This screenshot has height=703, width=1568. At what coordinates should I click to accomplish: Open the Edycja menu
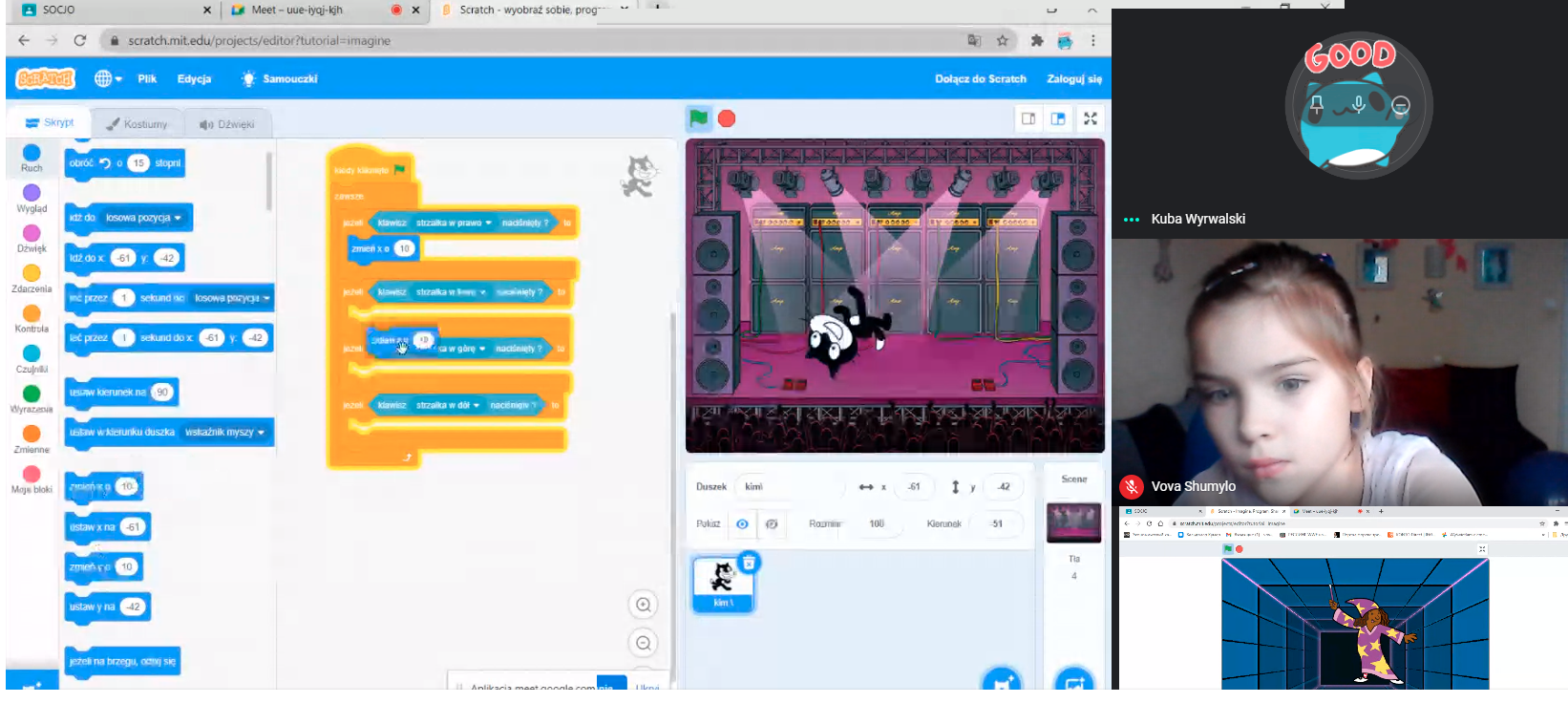(x=194, y=78)
